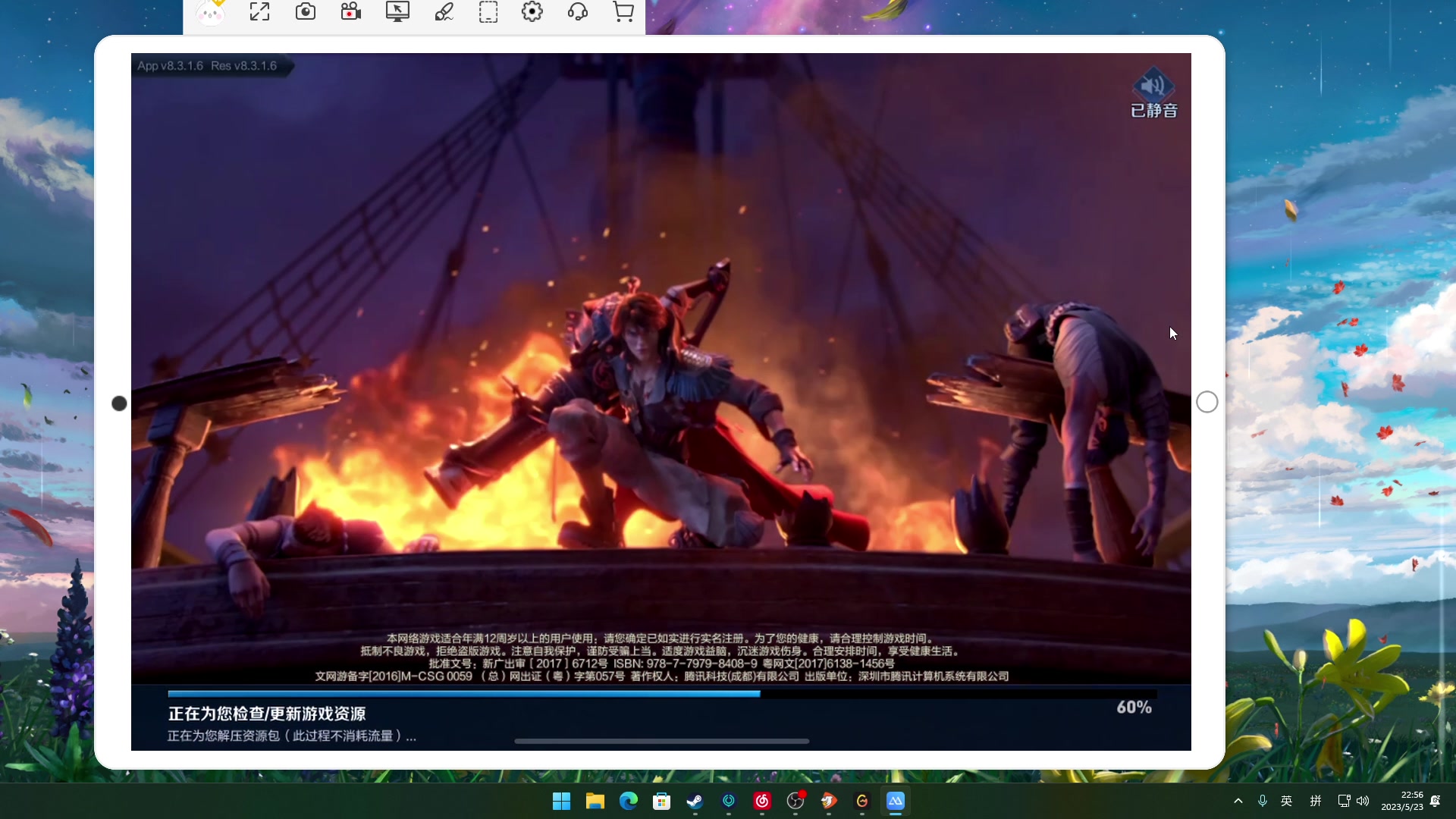The height and width of the screenshot is (819, 1456).
Task: Open the volume tray icon
Action: click(1363, 801)
